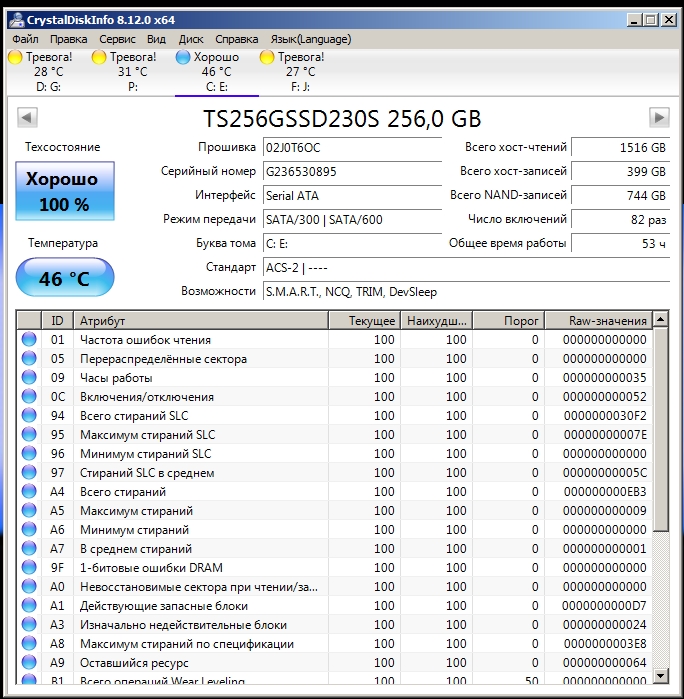Click the 46 °C temperature button
The width and height of the screenshot is (684, 699).
65,277
